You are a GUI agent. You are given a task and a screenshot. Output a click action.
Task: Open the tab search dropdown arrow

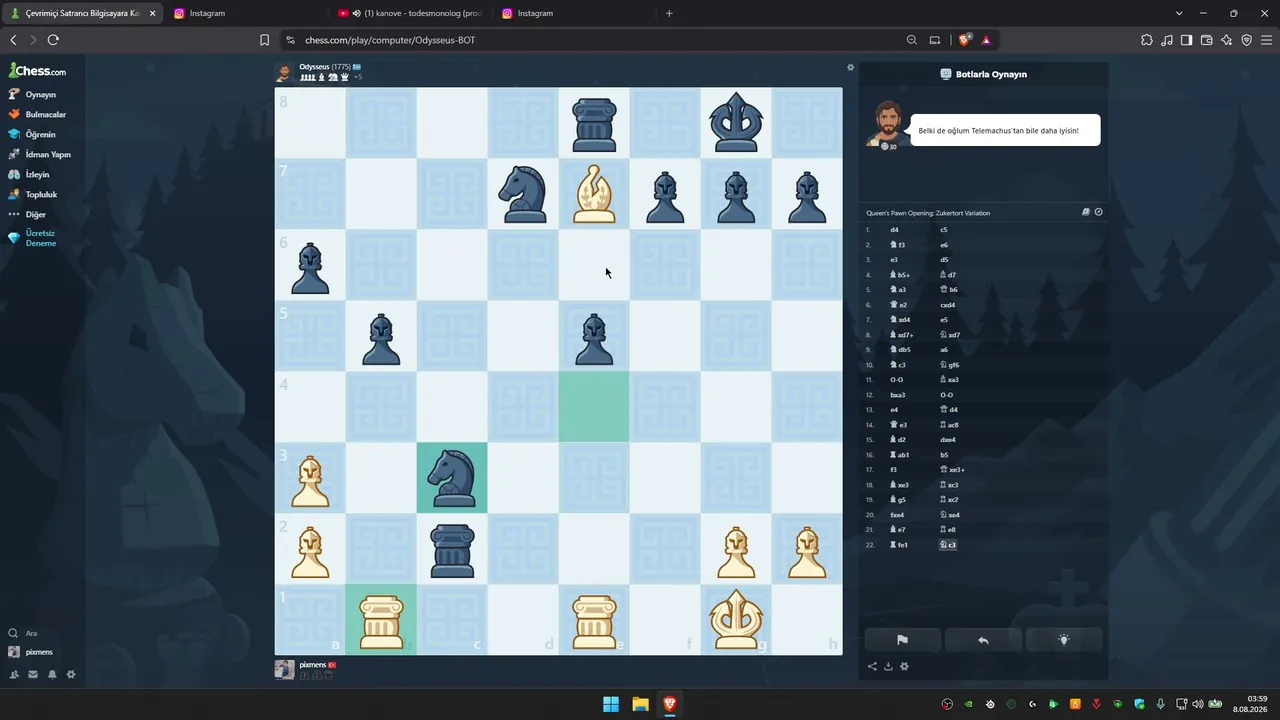coord(1179,13)
